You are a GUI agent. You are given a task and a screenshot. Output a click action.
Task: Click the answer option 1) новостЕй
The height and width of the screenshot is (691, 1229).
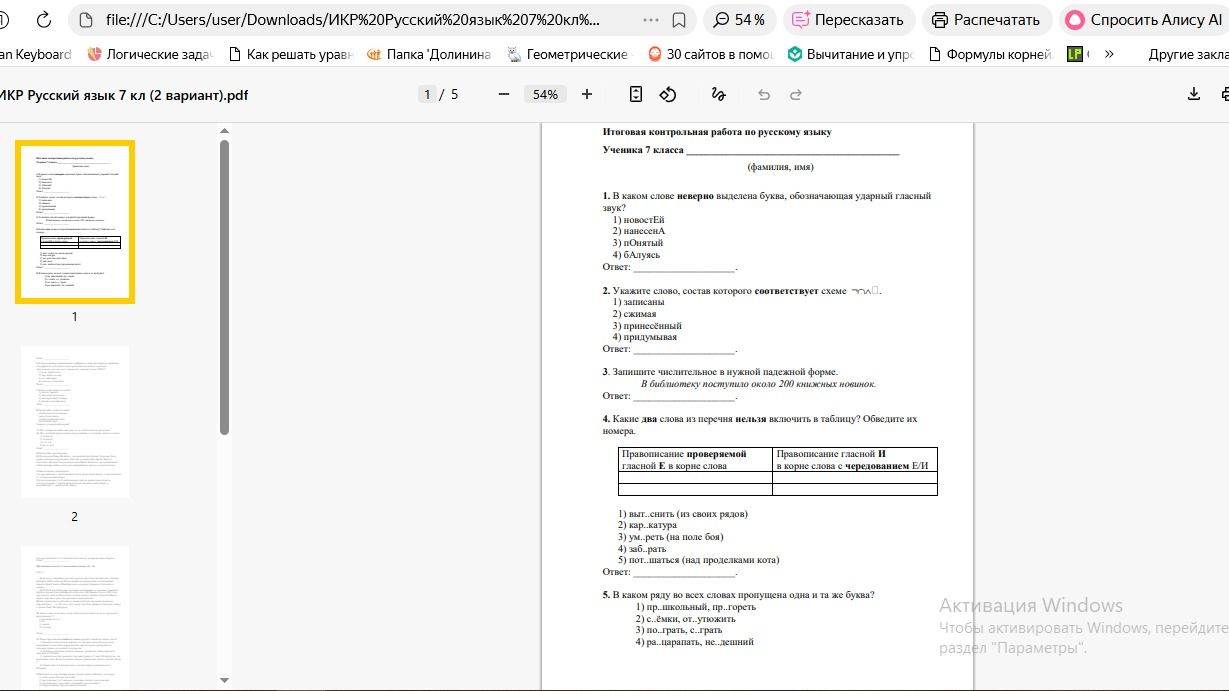[x=639, y=219]
